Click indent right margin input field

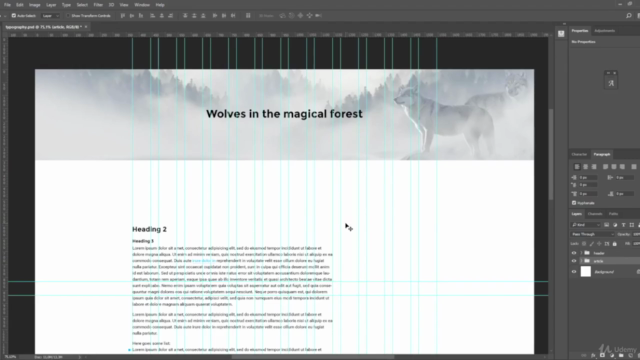click(624, 178)
